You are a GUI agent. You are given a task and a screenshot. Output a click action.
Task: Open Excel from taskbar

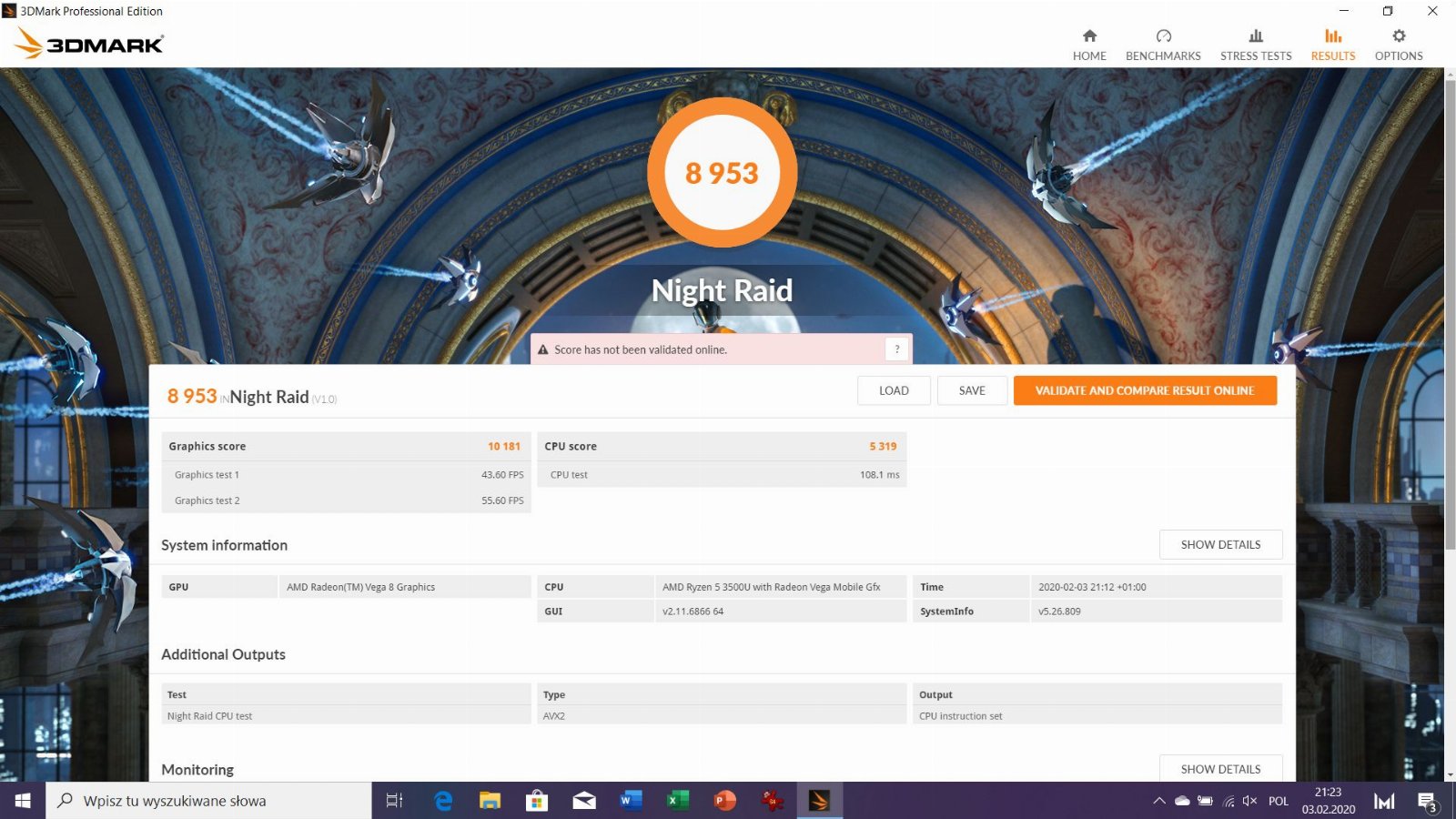(678, 801)
